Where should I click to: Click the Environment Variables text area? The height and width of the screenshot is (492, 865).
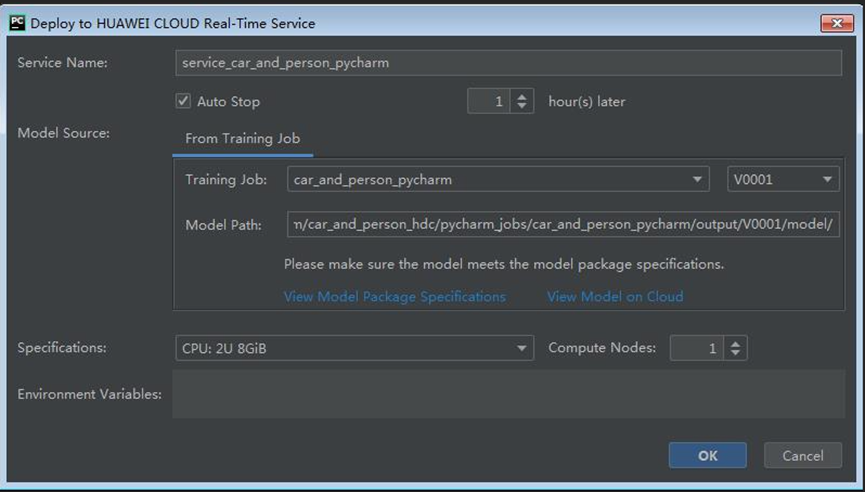tap(508, 393)
